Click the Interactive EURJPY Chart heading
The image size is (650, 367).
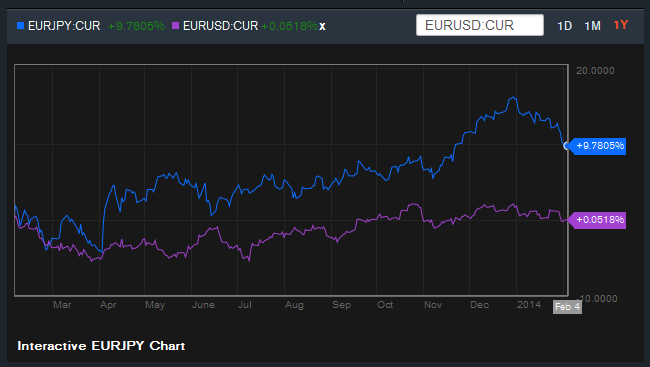click(x=101, y=346)
